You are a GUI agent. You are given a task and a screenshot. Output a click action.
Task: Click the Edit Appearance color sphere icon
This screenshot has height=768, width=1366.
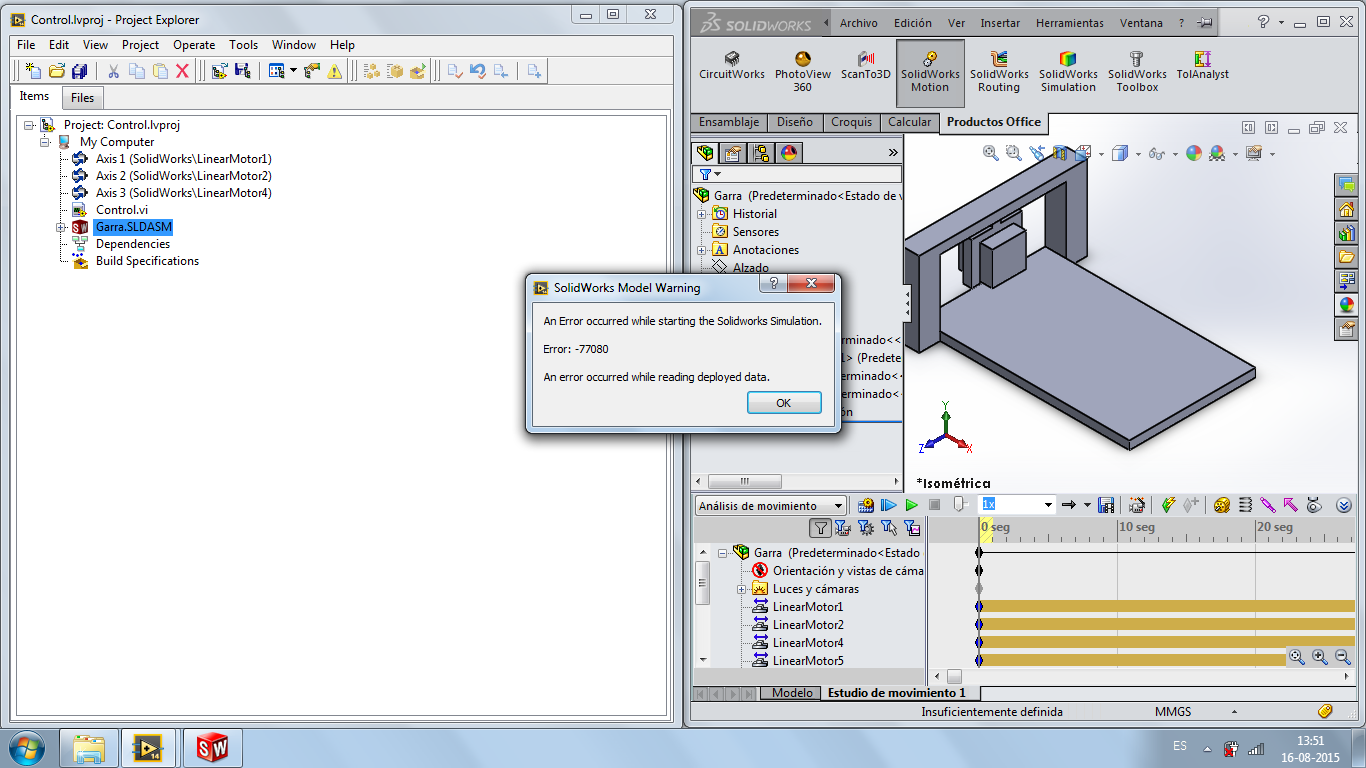coord(1194,153)
